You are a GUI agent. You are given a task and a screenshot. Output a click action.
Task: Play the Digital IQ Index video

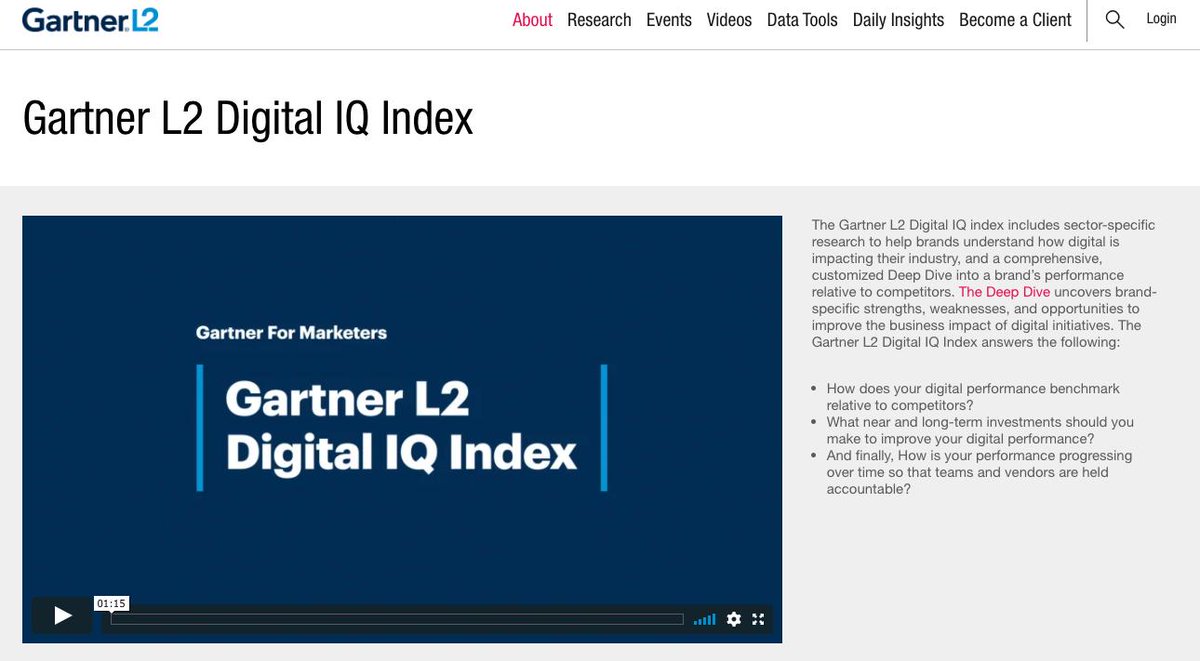(62, 616)
